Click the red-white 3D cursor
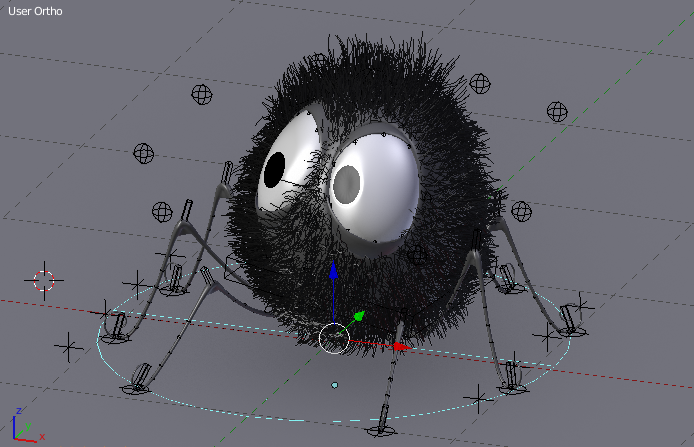The image size is (694, 447). pos(44,281)
